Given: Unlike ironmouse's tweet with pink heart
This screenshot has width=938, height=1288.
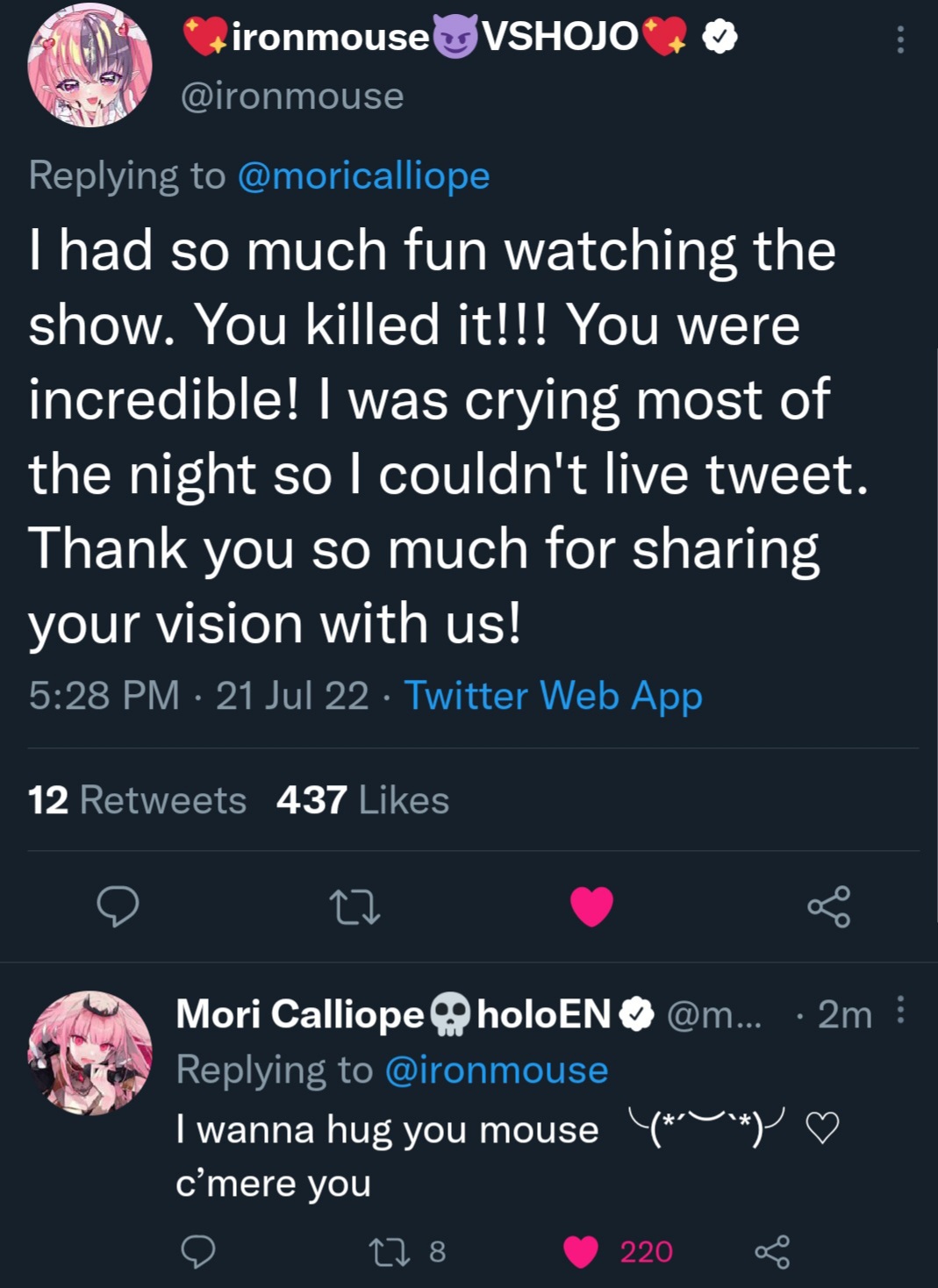Looking at the screenshot, I should [x=591, y=906].
